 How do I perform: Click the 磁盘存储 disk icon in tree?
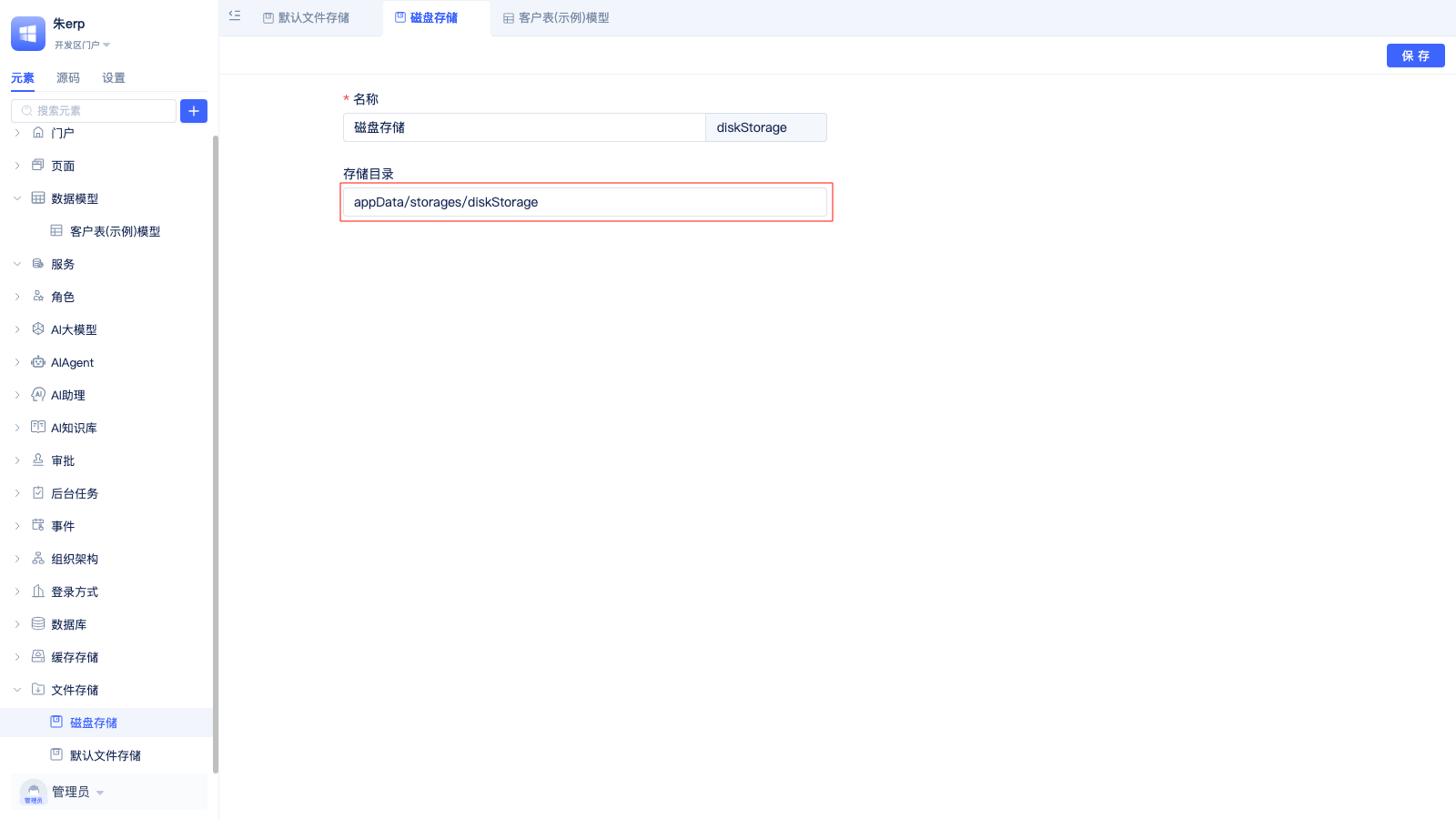(x=56, y=723)
